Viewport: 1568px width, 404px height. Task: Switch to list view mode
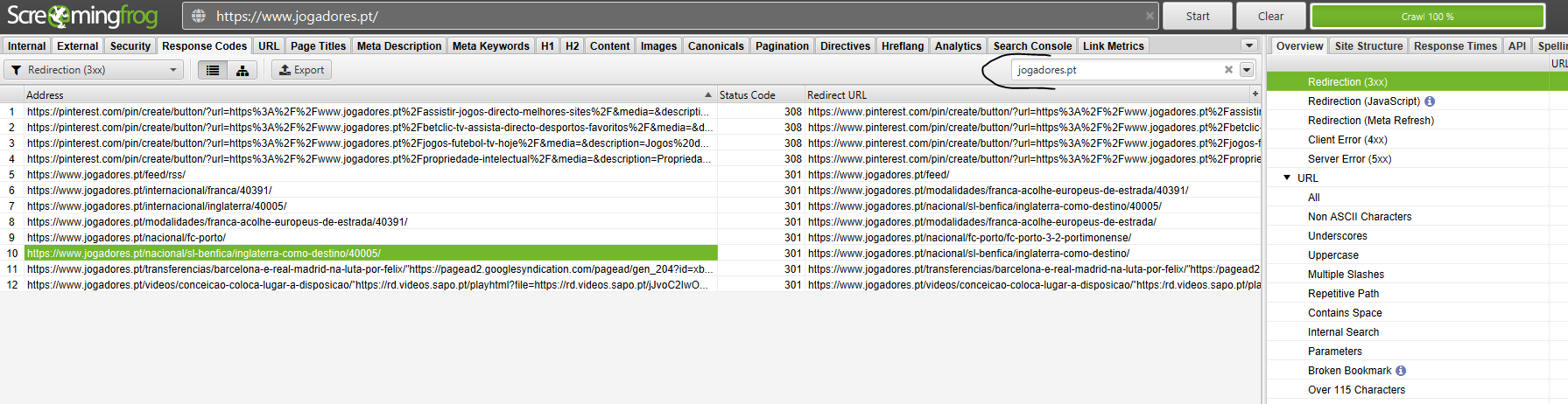(213, 70)
